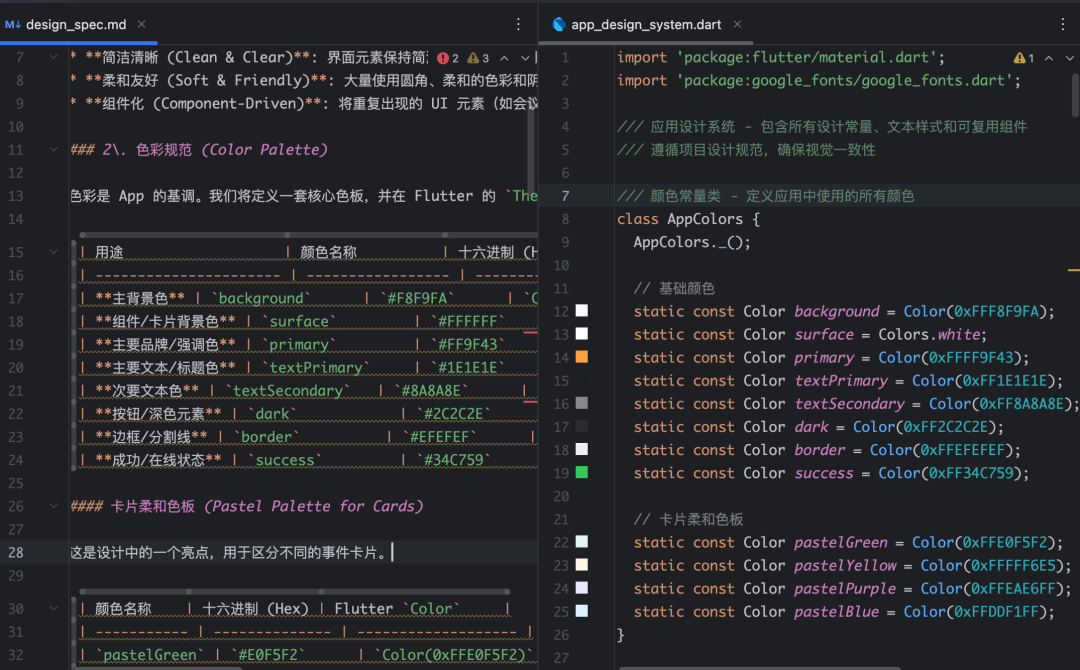Switch to the app_design_system.dart tab
Image resolution: width=1080 pixels, height=670 pixels.
coord(646,25)
